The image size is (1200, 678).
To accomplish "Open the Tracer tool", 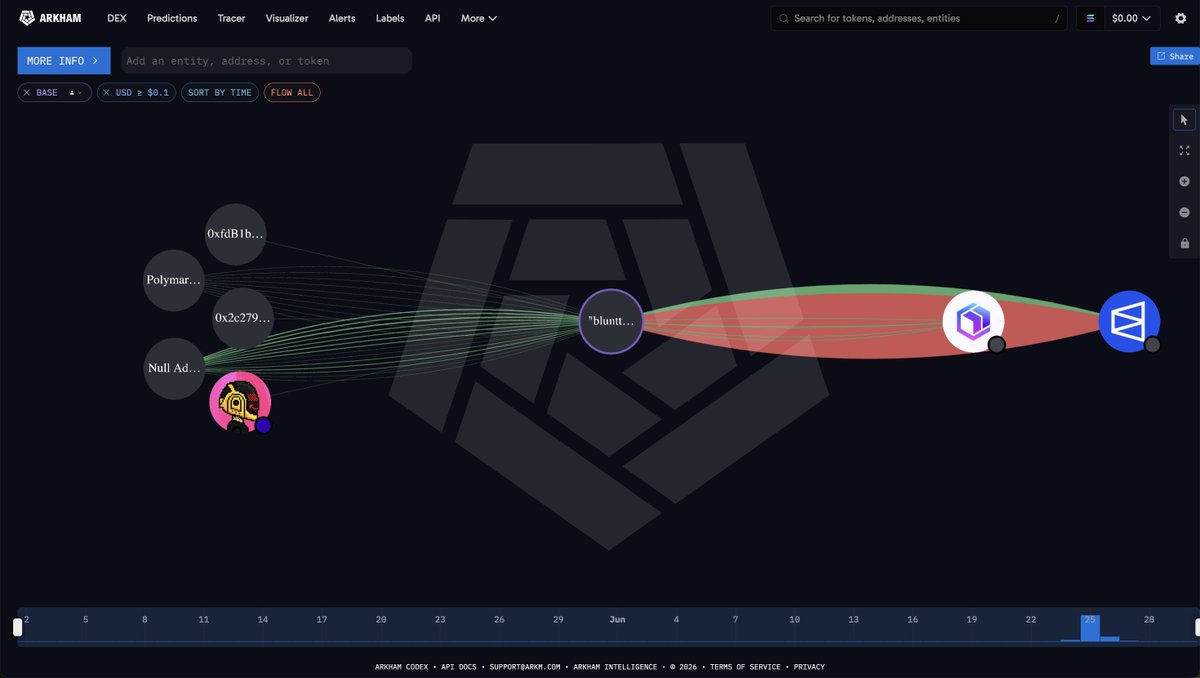I will click(x=231, y=18).
